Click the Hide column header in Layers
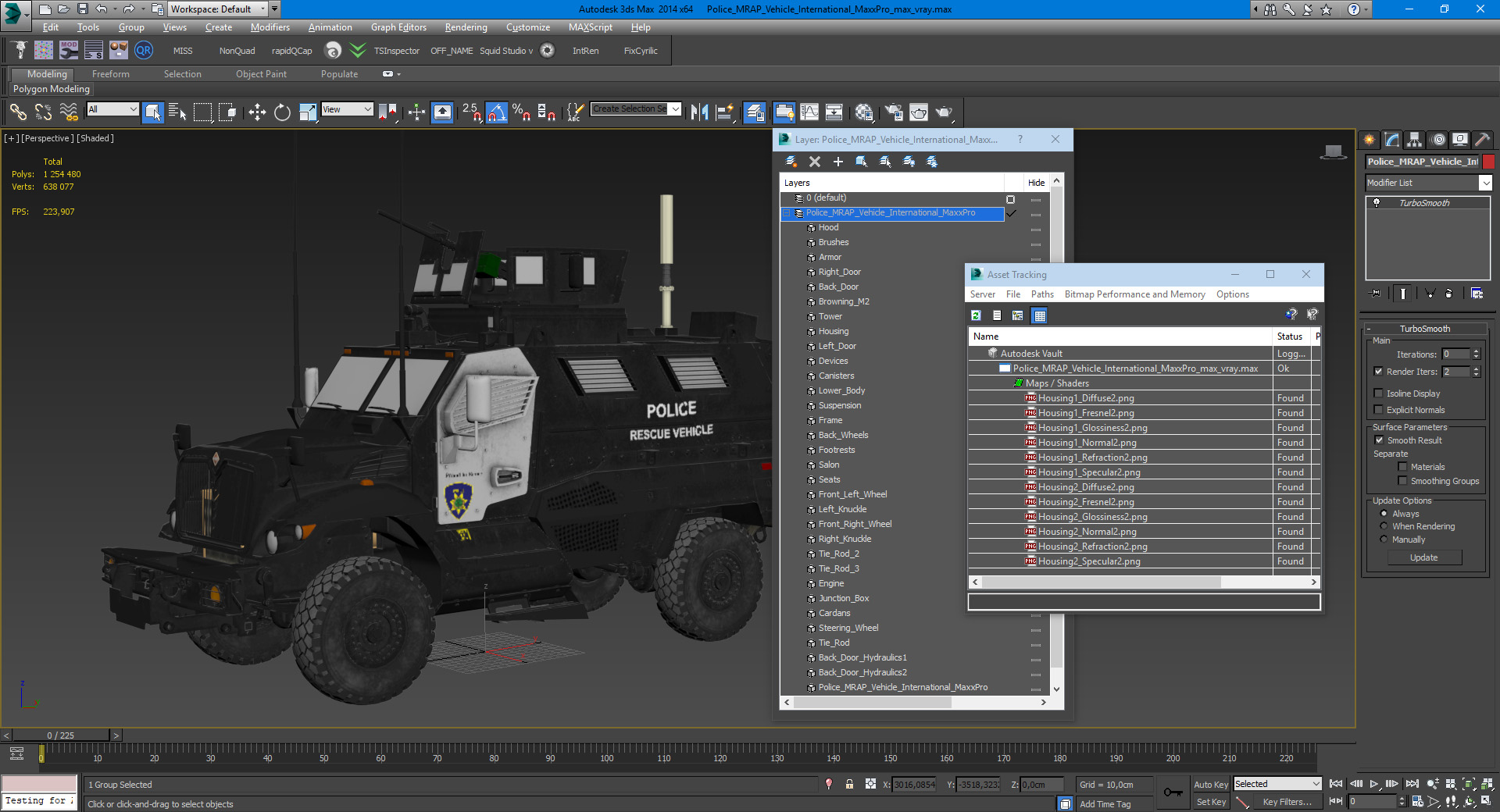The image size is (1500, 812). click(x=1036, y=183)
